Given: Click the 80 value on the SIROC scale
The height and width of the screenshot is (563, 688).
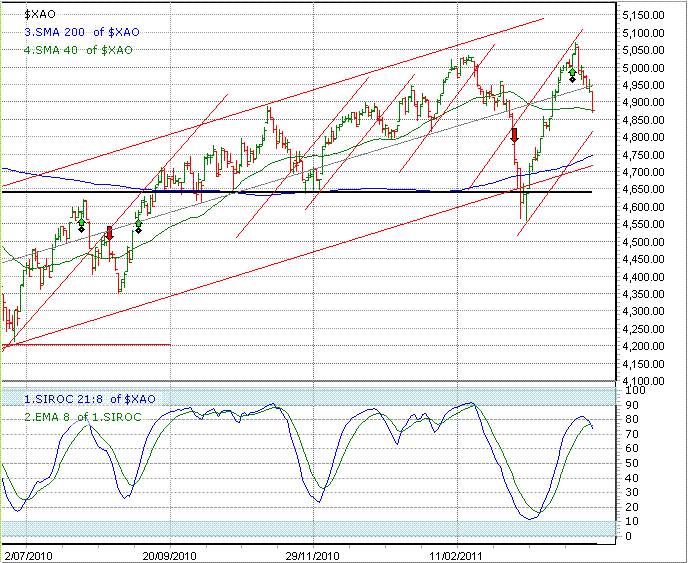Looking at the screenshot, I should (631, 420).
